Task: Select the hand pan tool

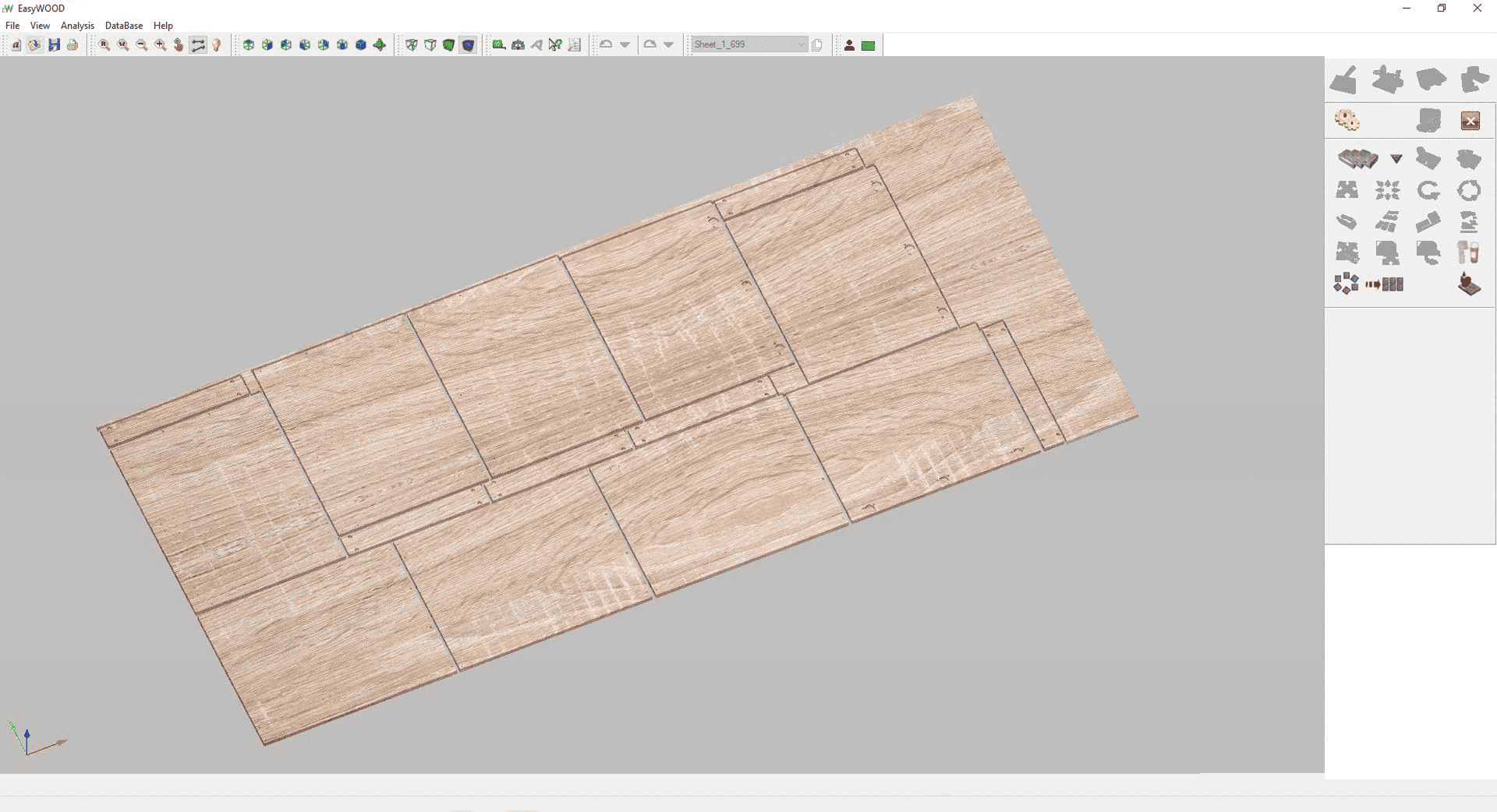Action: click(x=179, y=45)
